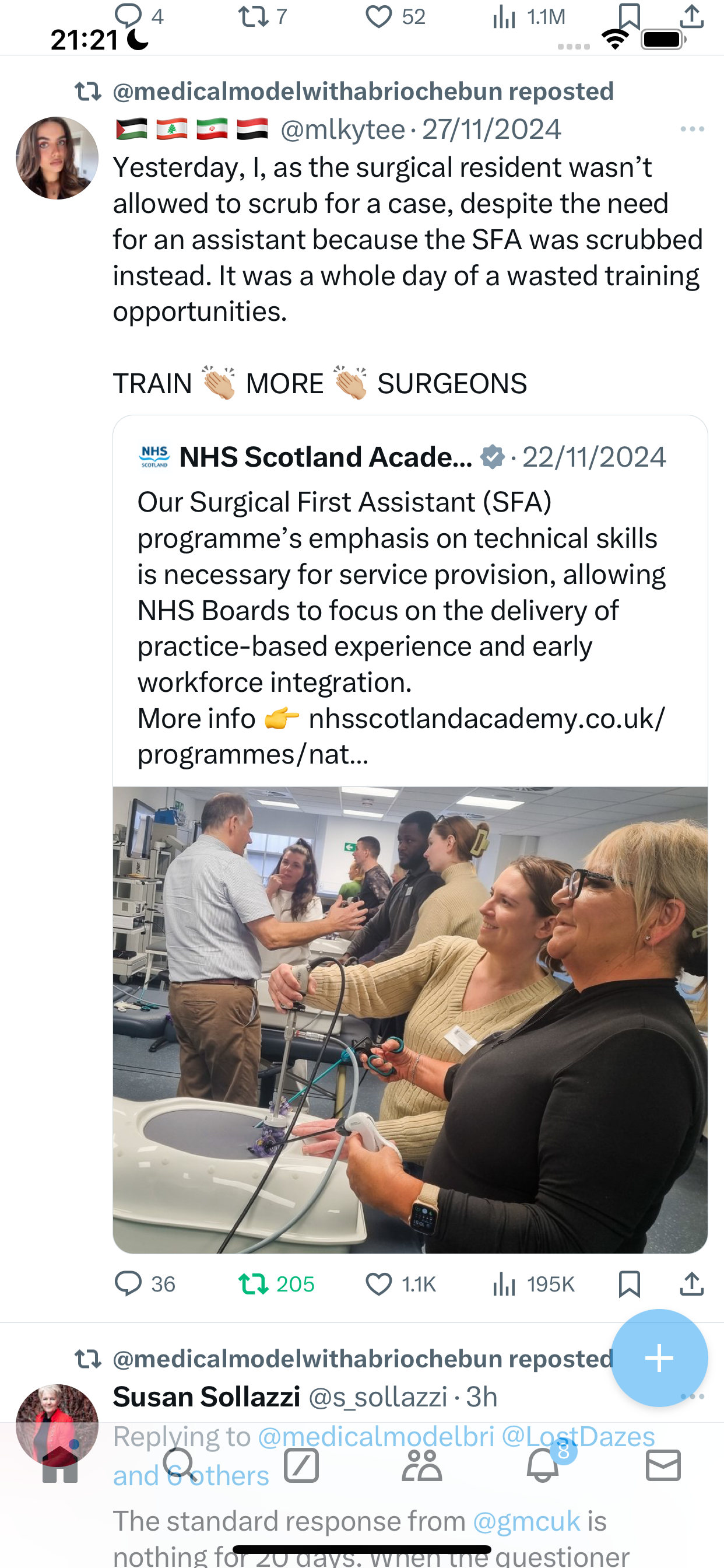Go to the Home tab icon
This screenshot has width=724, height=1568.
tap(59, 1465)
